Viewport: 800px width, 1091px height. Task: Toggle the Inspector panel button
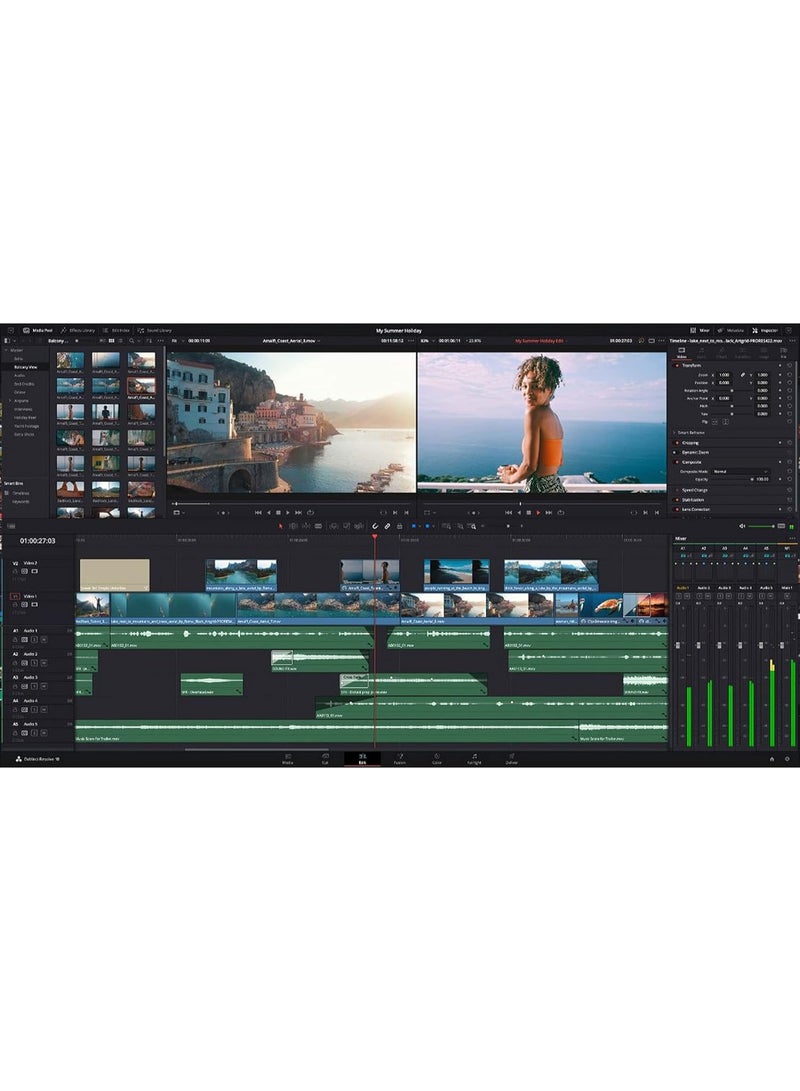[x=765, y=331]
